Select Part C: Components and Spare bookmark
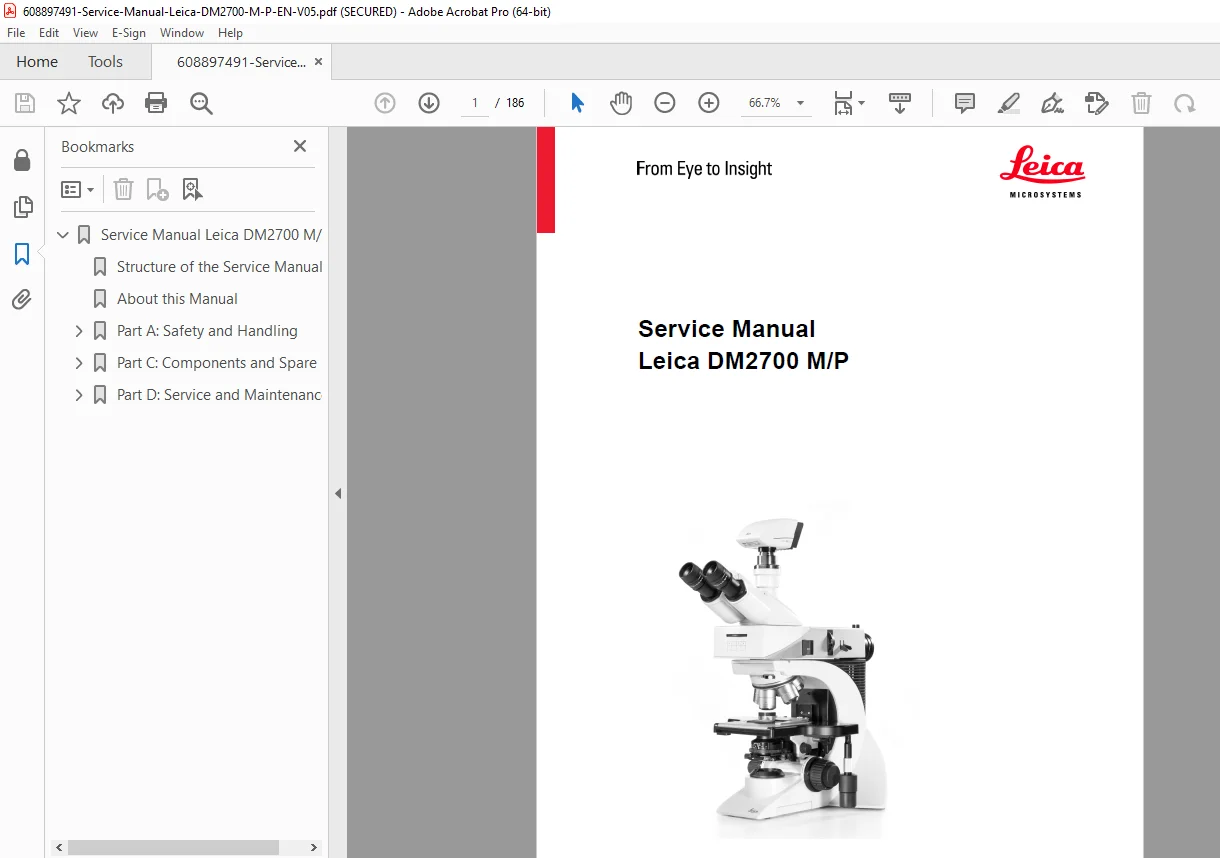The image size is (1220, 858). tap(217, 363)
